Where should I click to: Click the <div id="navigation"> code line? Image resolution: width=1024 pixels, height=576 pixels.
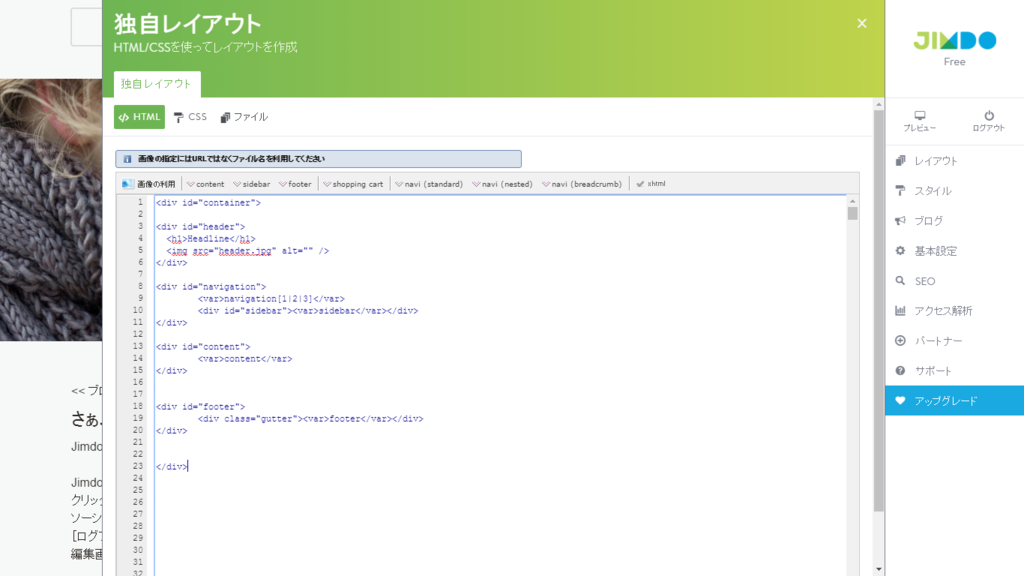(211, 287)
